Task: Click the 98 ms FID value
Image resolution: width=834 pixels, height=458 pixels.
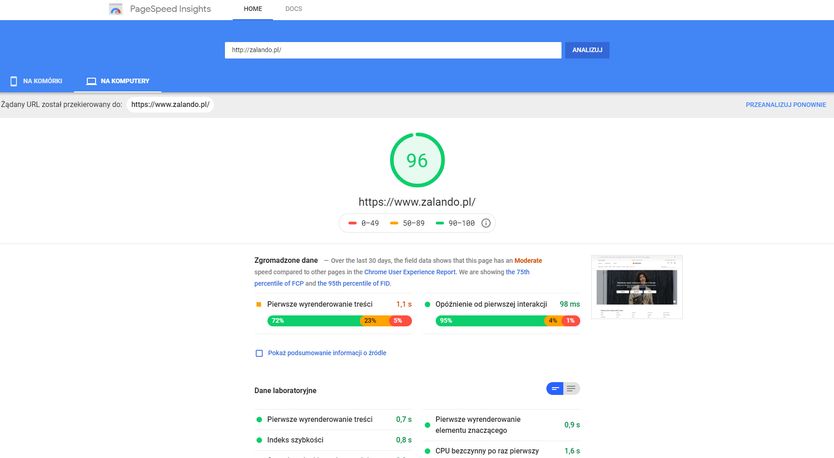Action: [570, 304]
